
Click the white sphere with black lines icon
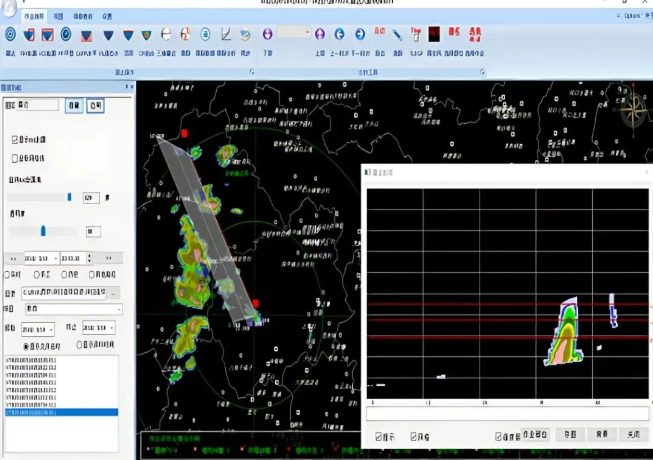pyautogui.click(x=166, y=34)
